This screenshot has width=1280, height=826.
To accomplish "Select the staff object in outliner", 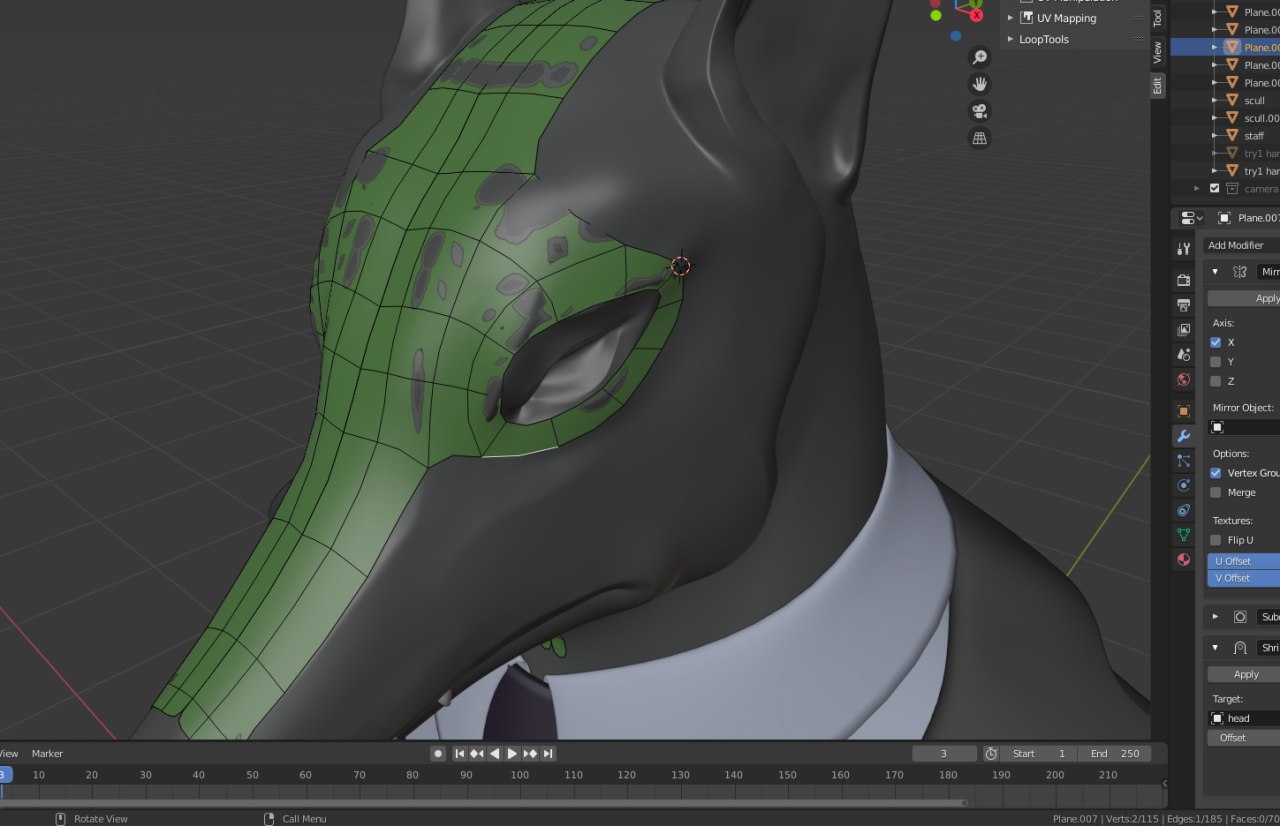I will point(1254,135).
